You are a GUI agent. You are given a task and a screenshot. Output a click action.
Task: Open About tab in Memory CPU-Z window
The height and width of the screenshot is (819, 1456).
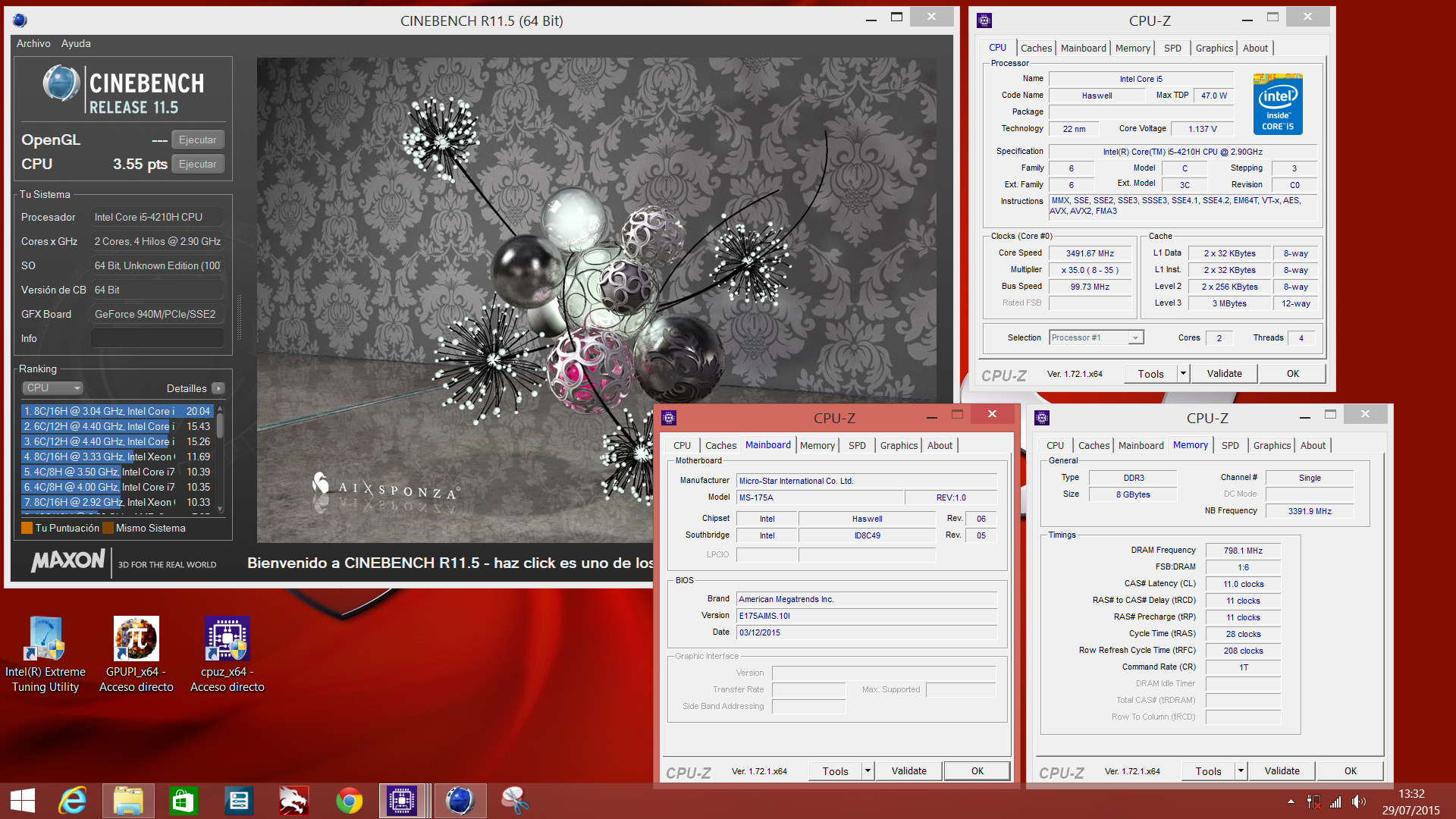pos(1313,445)
